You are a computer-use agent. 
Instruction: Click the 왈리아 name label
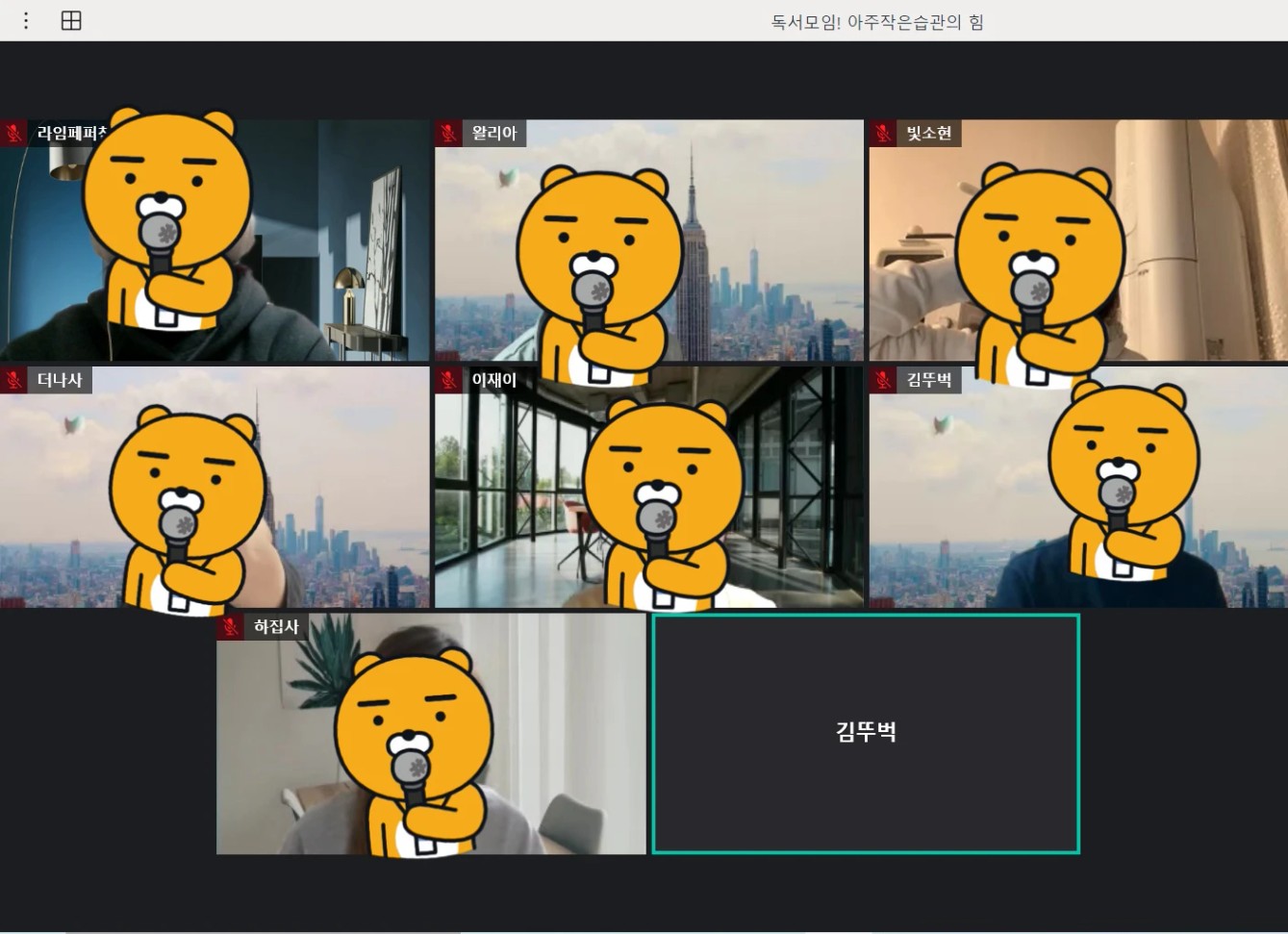(494, 133)
